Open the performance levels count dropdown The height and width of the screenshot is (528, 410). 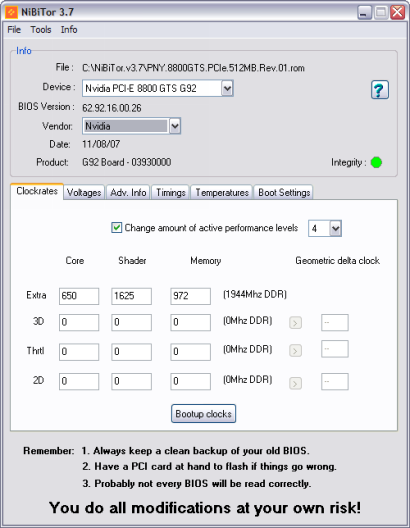pos(336,229)
